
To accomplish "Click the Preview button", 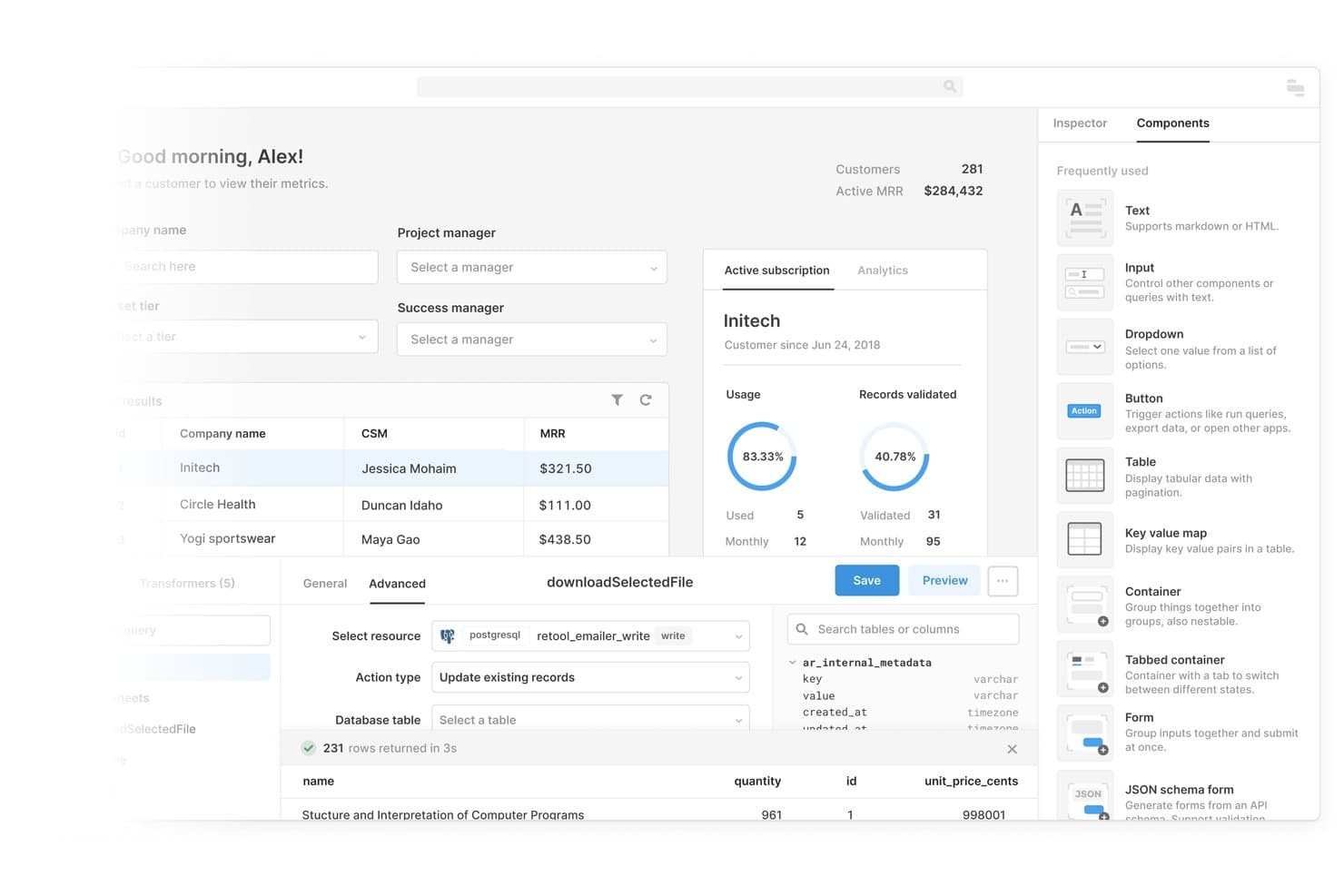I will coord(944,581).
